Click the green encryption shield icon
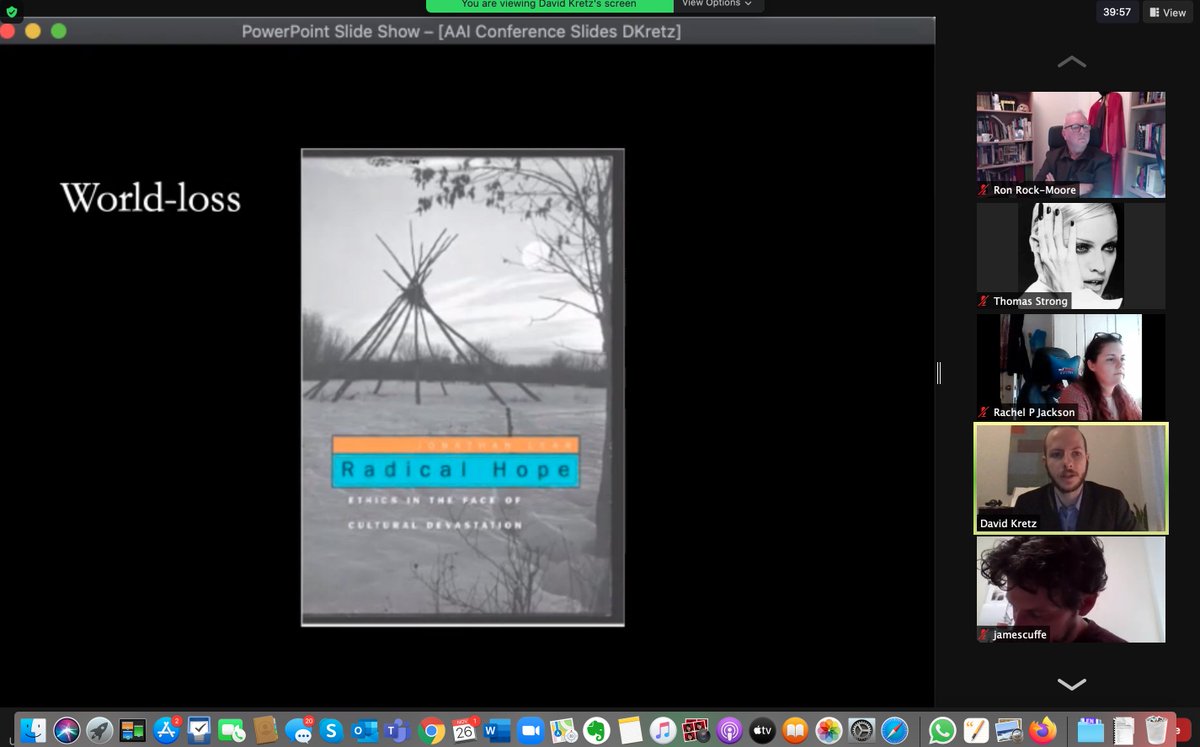Screen dimensions: 1200x747 point(11,12)
